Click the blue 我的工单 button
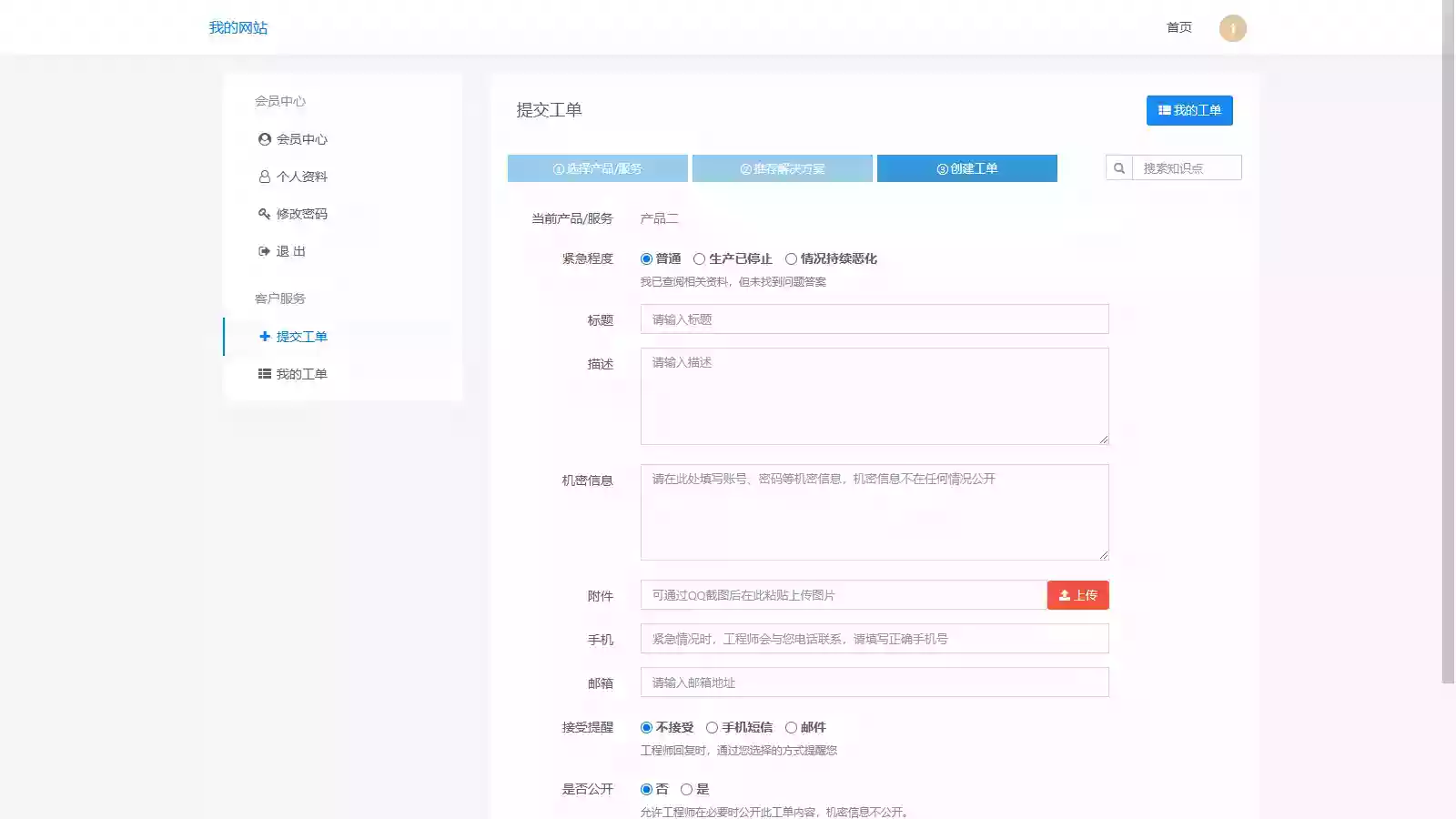 (x=1189, y=110)
